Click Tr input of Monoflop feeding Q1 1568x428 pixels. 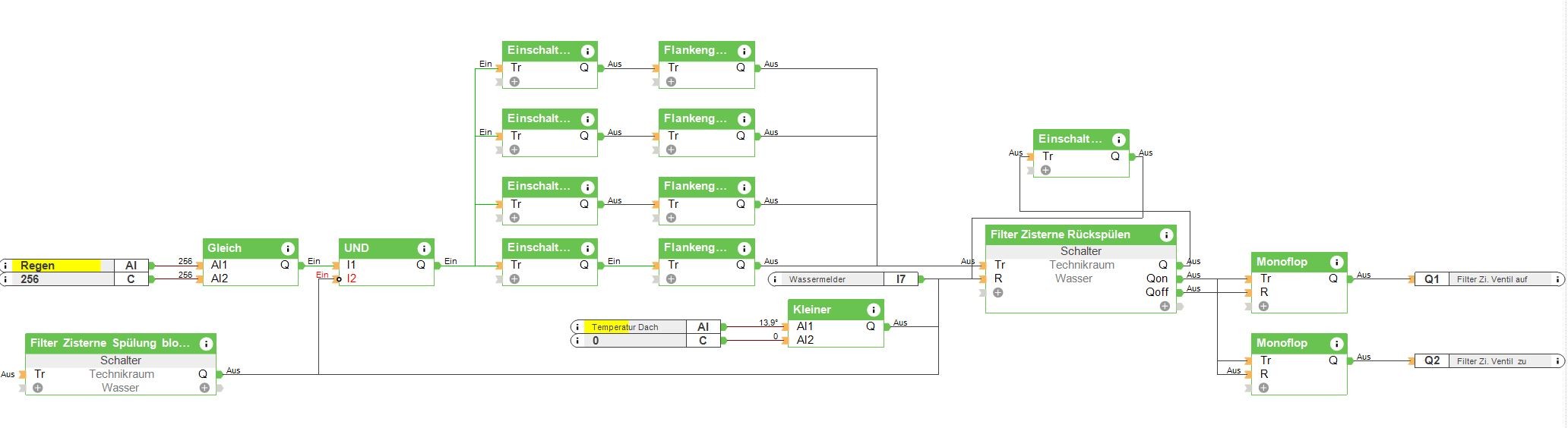tap(1266, 279)
